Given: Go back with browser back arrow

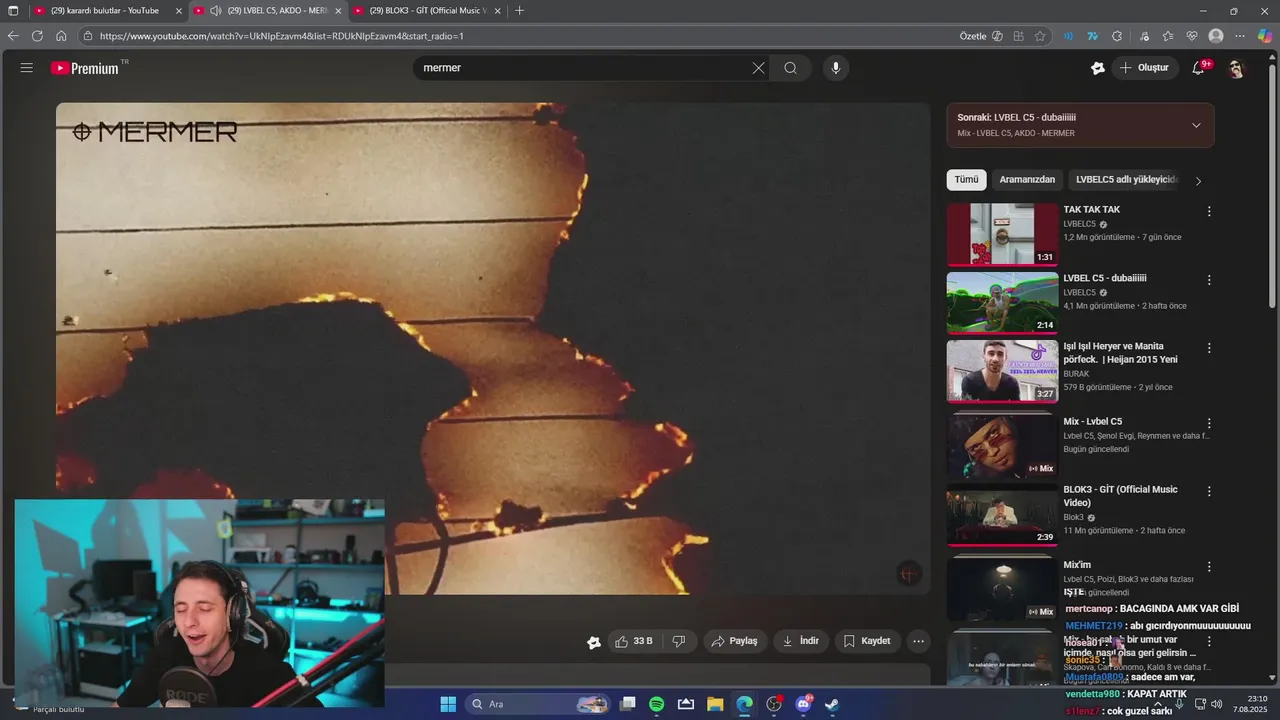Looking at the screenshot, I should click(x=13, y=36).
